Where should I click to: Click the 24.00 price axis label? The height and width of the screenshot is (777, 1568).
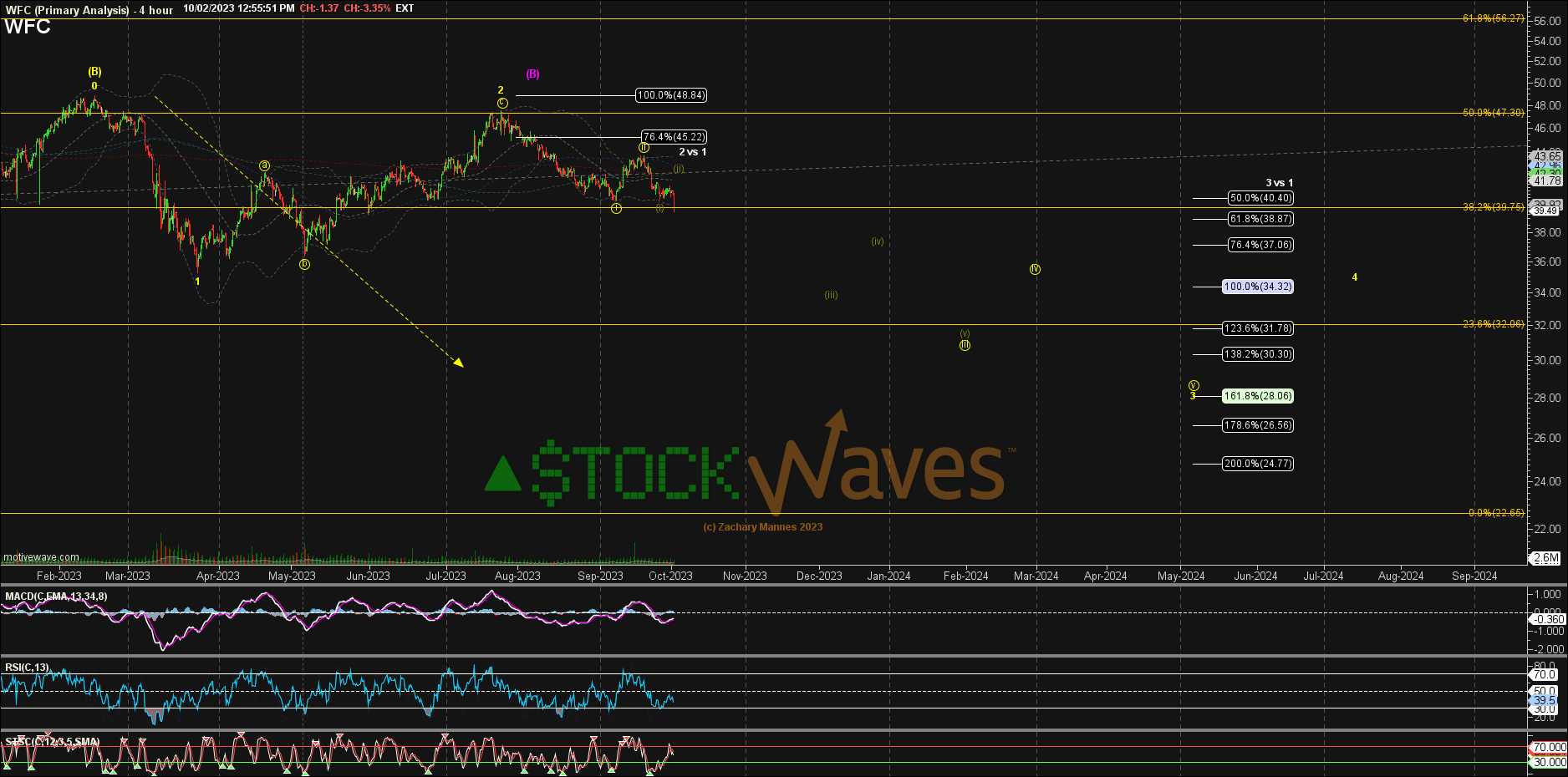1547,481
